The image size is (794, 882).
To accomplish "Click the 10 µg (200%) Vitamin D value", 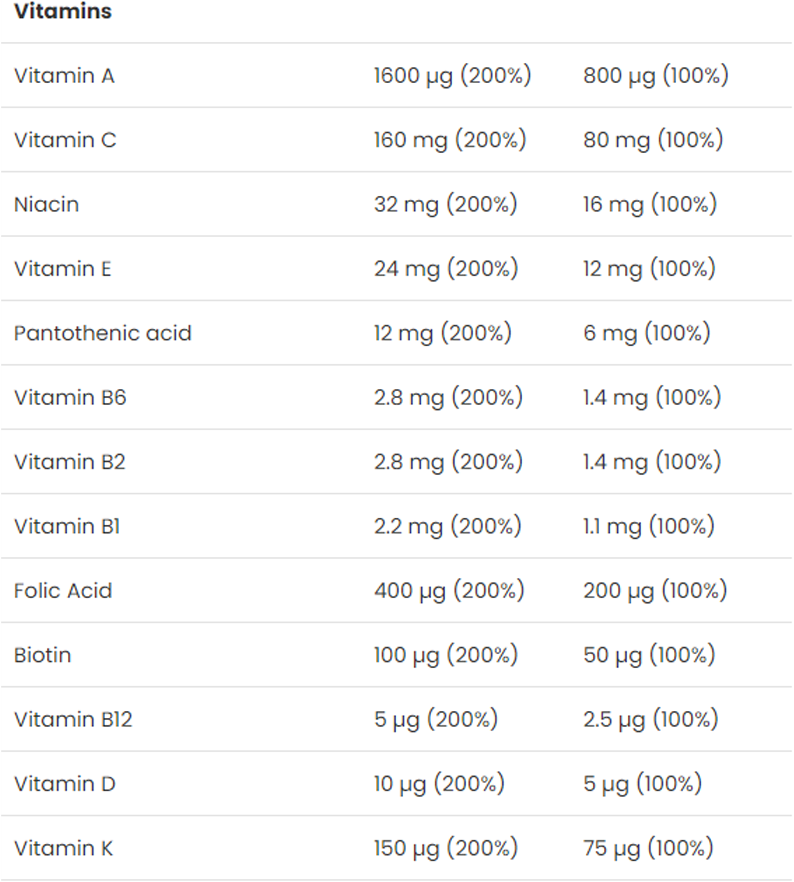I will click(439, 784).
